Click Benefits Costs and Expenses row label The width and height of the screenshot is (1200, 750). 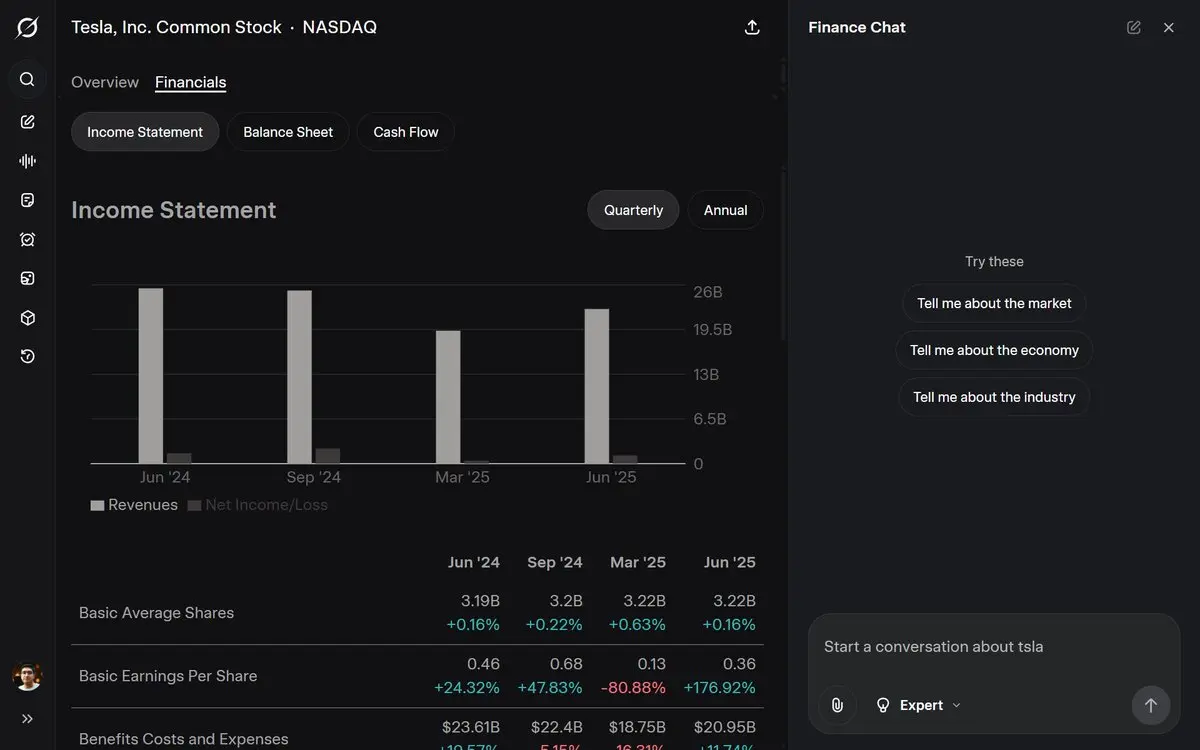pos(184,739)
